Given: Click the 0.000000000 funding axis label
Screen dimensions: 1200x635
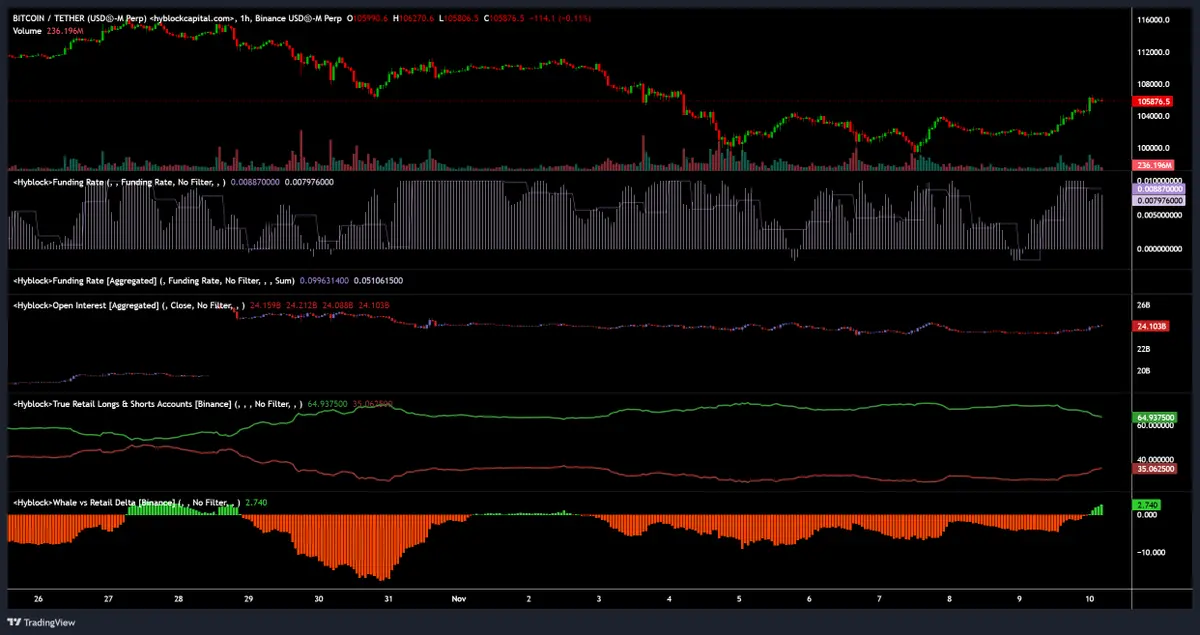Looking at the screenshot, I should point(1160,248).
